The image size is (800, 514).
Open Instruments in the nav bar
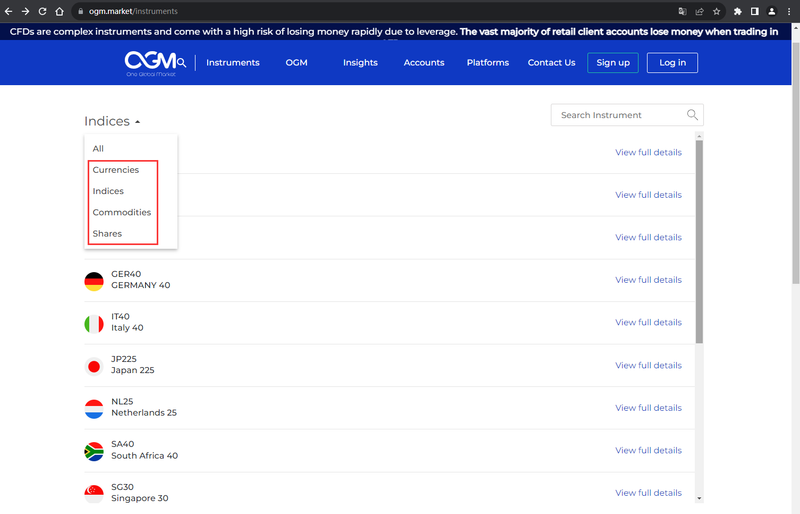tap(233, 63)
